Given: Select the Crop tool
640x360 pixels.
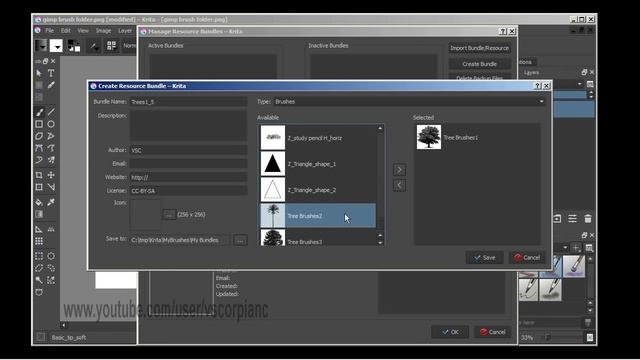Looking at the screenshot, I should (39, 175).
